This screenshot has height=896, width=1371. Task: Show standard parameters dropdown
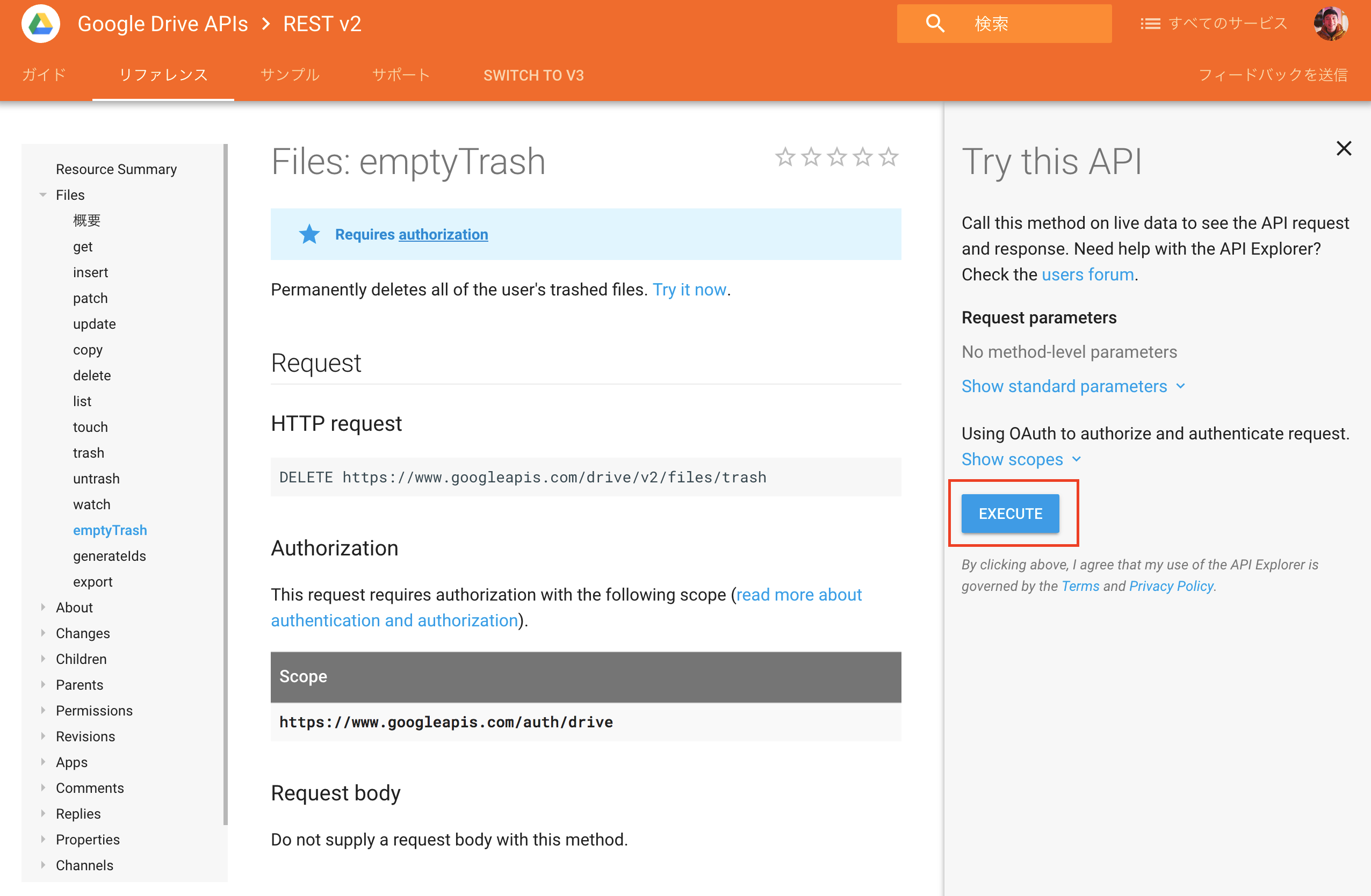1073,386
